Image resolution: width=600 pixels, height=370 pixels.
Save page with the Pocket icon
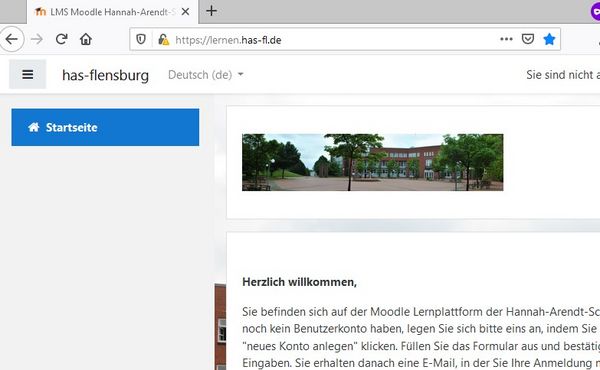coord(528,39)
